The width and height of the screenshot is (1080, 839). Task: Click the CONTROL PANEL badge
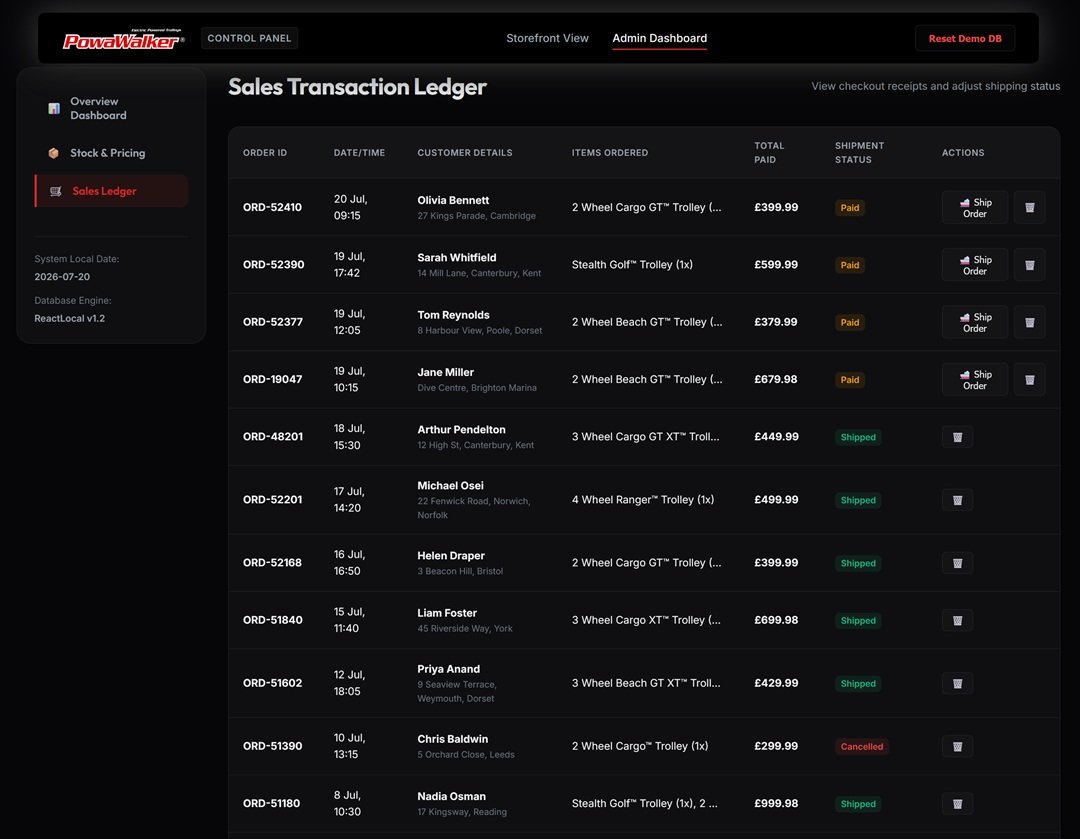pyautogui.click(x=249, y=38)
